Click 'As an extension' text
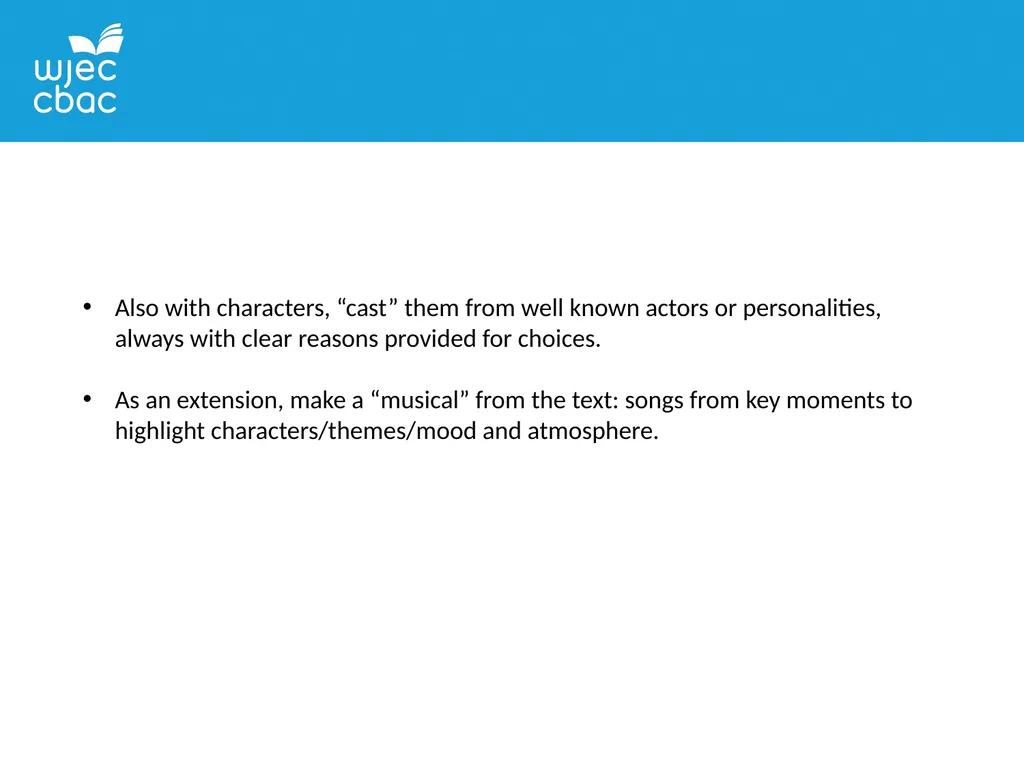Viewport: 1024px width, 768px height. click(x=199, y=400)
